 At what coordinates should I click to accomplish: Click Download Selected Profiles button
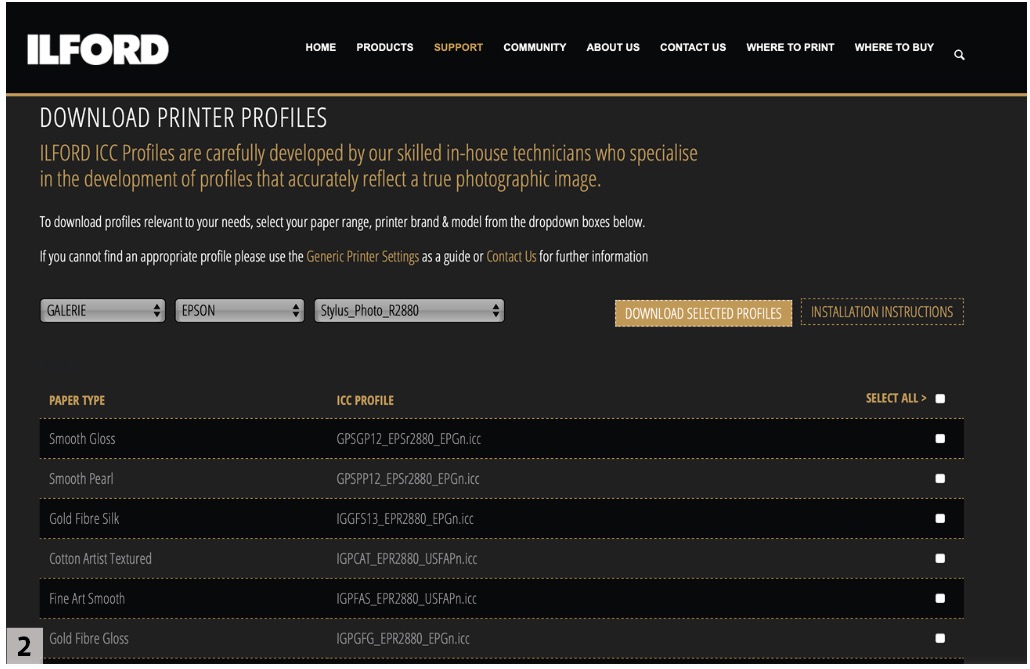click(x=704, y=313)
